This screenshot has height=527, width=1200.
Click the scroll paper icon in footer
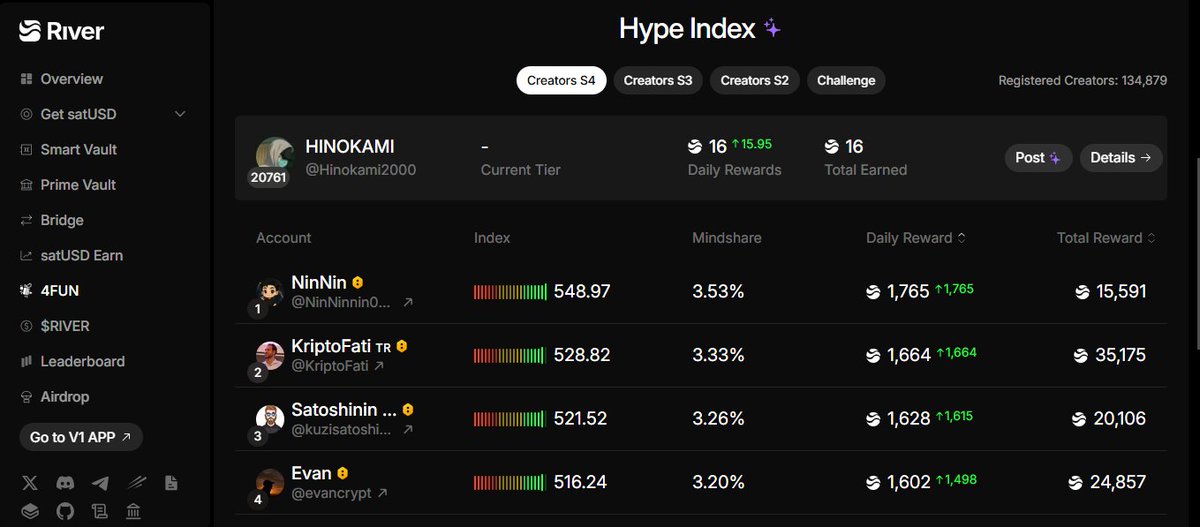coord(100,512)
